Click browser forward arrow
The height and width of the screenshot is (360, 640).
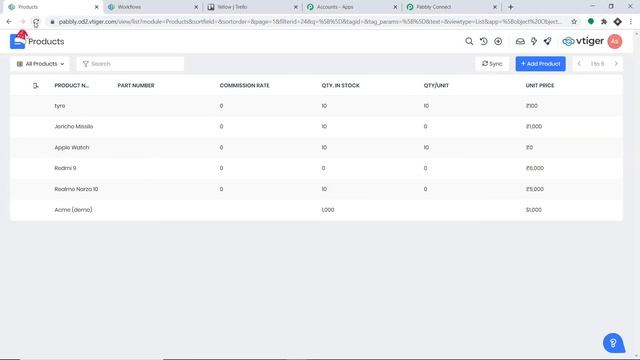22,22
